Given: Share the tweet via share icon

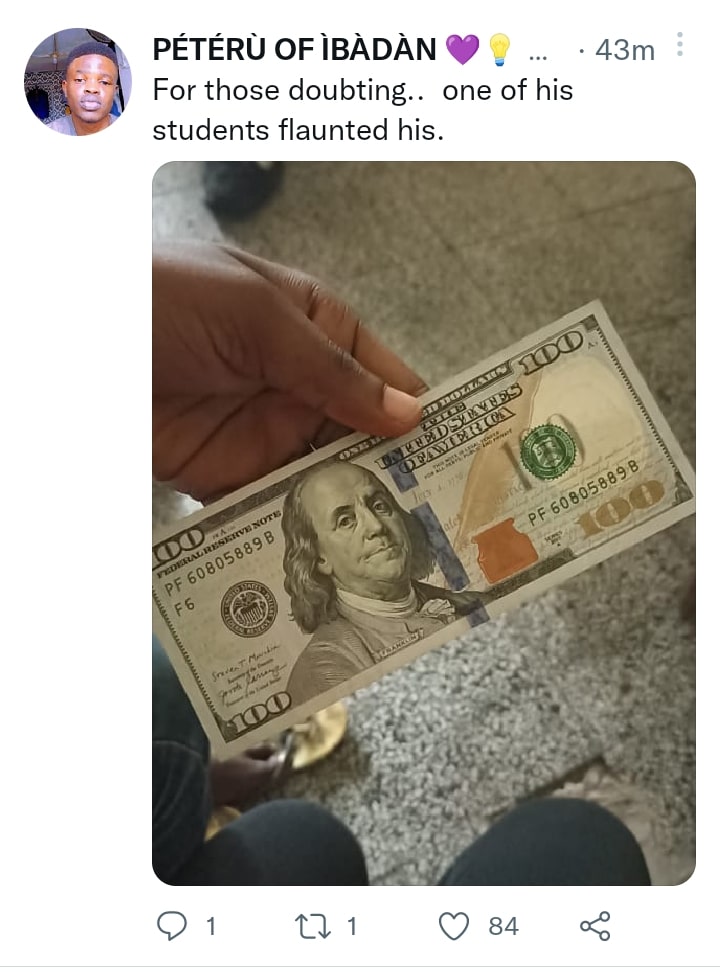Looking at the screenshot, I should (595, 926).
